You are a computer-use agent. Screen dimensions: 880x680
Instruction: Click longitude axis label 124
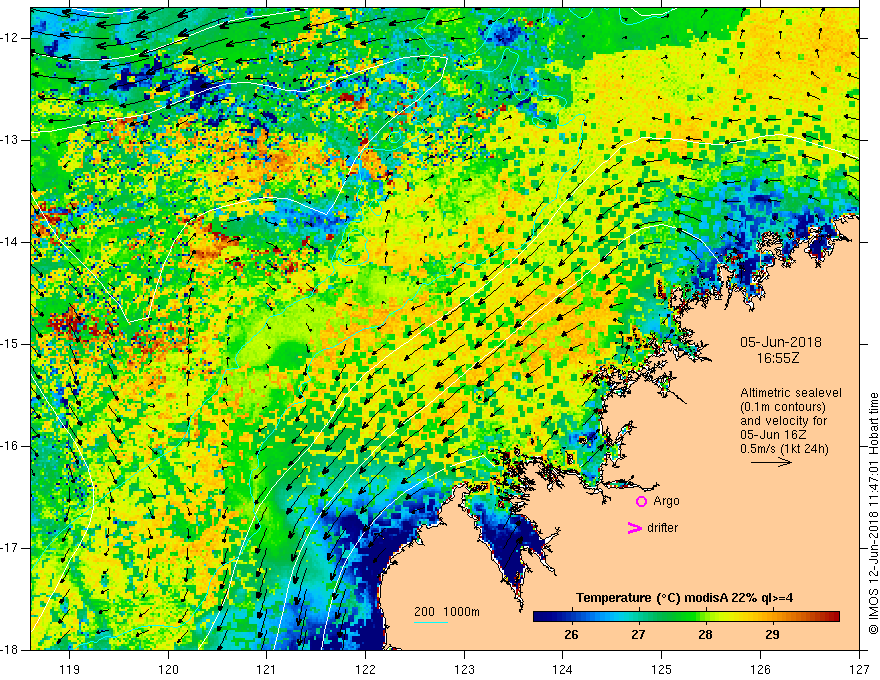[563, 669]
